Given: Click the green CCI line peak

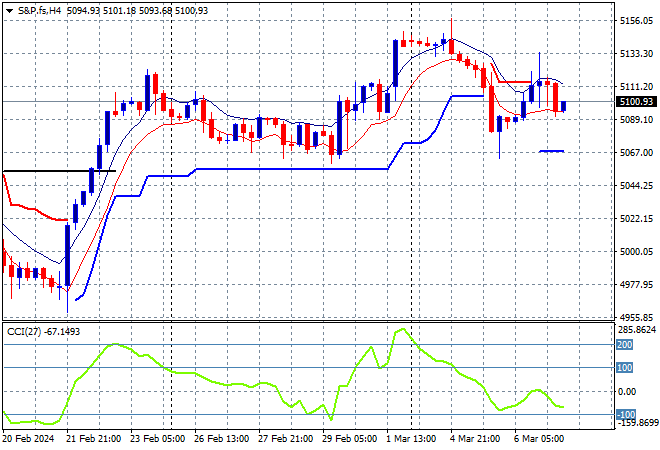Looking at the screenshot, I should tap(402, 329).
